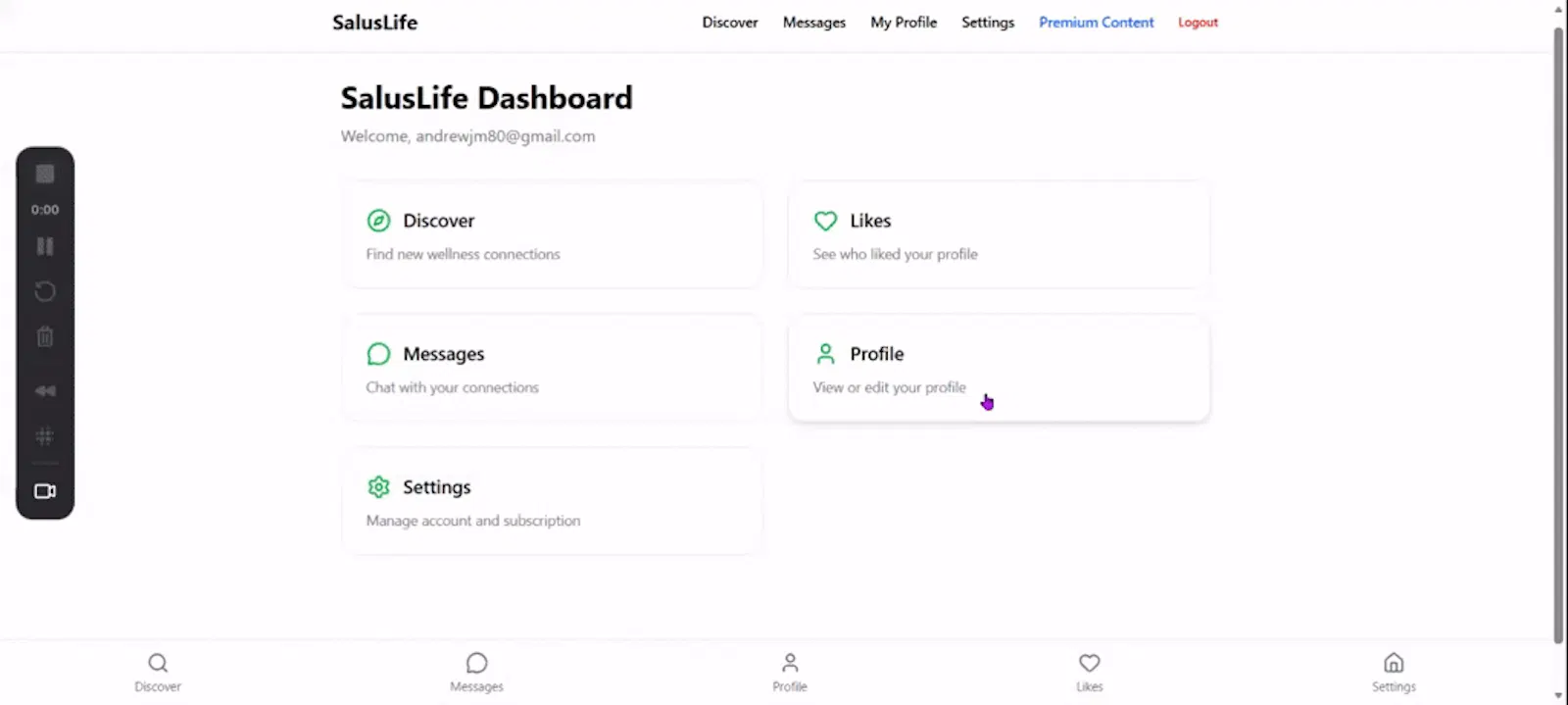Screen dimensions: 1568x705
Task: Tap the Settings home icon in bottom bar
Action: [1394, 663]
